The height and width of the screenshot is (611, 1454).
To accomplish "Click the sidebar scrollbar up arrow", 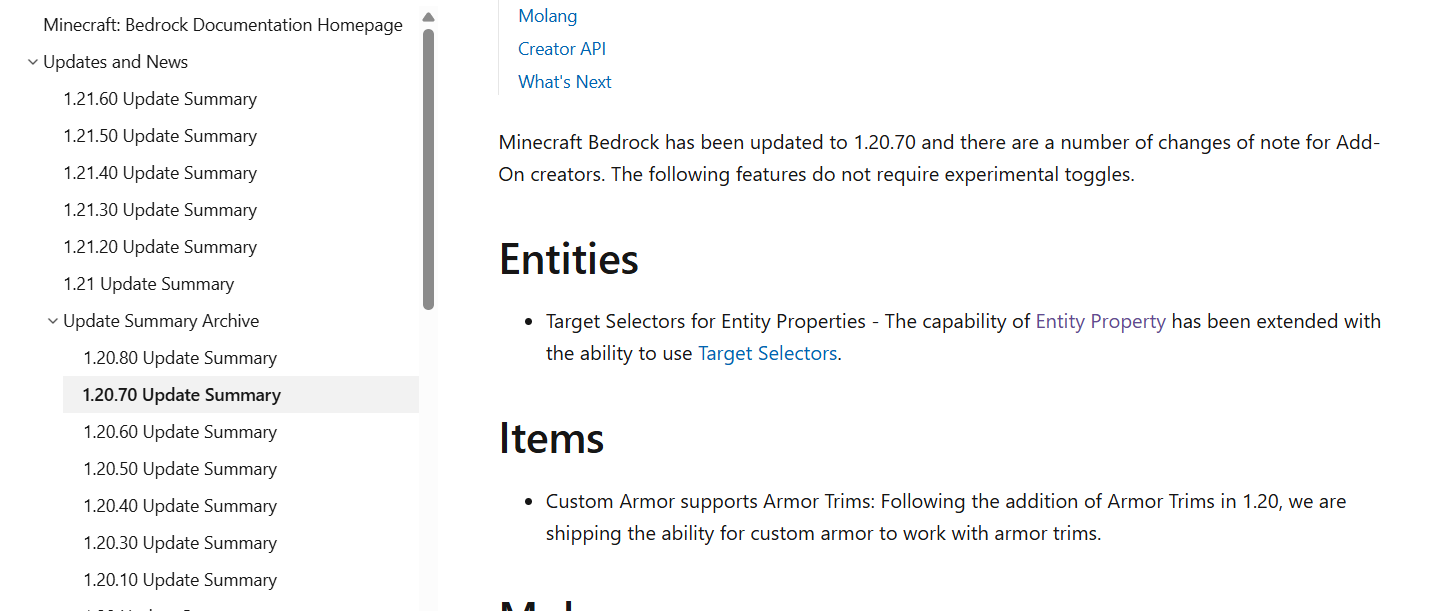I will pos(429,17).
